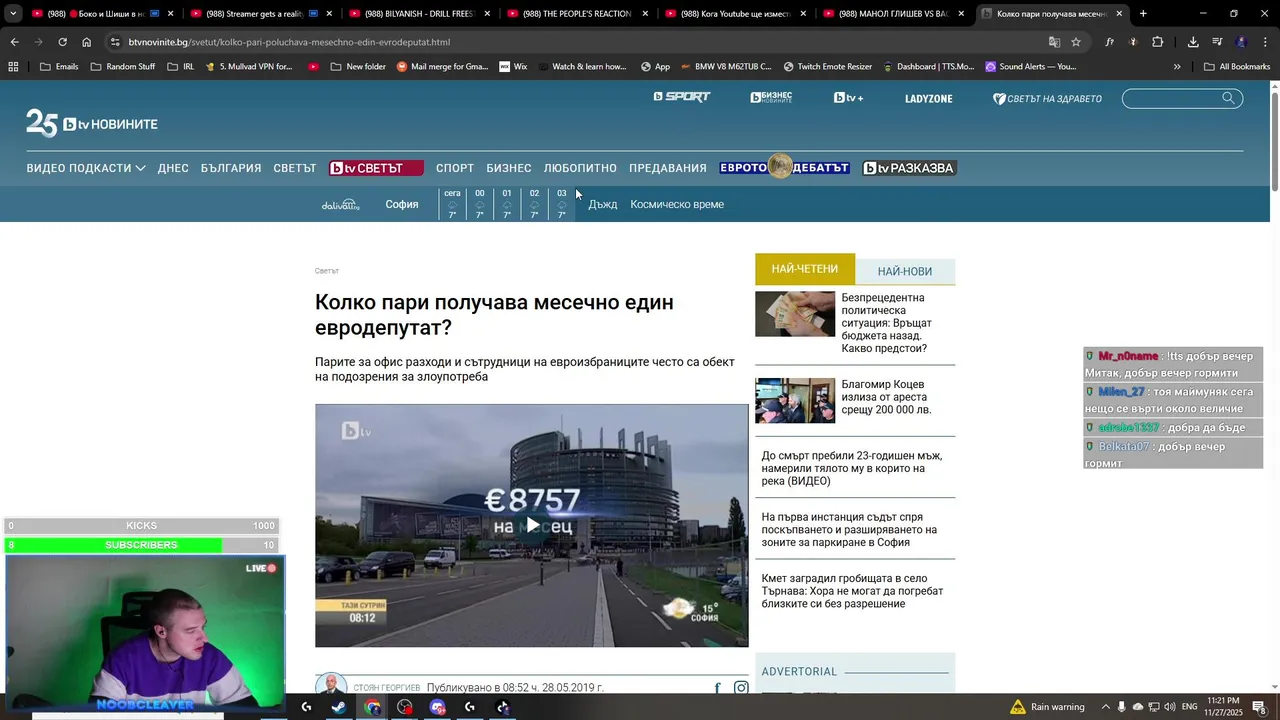Open the БИЗНЕС menu section

click(x=509, y=168)
